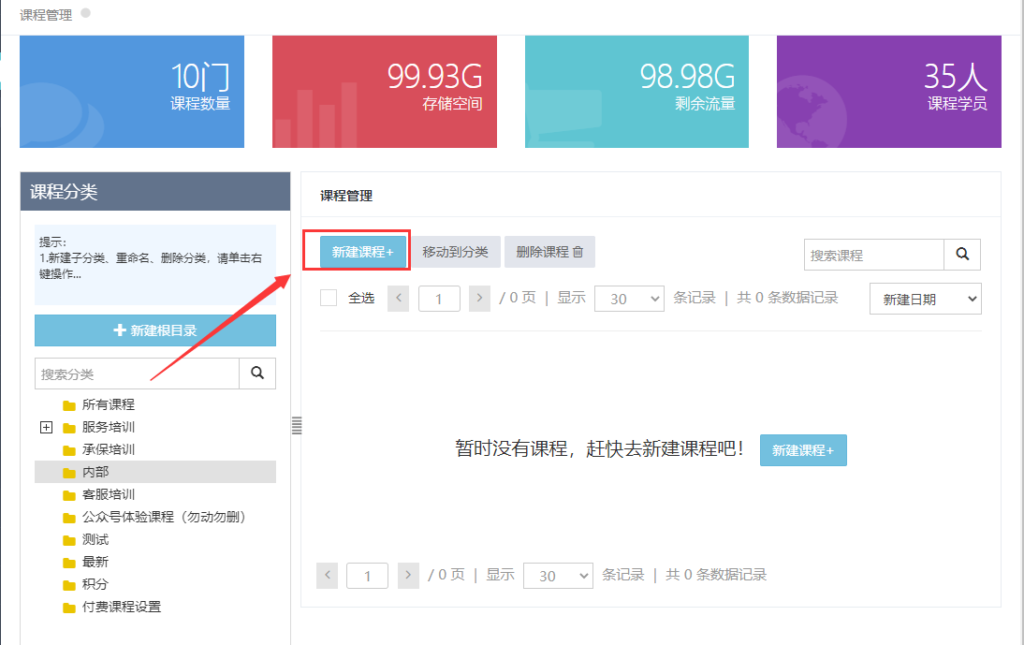Click the folder icon of 承保培训
Viewport: 1024px width, 645px height.
point(69,450)
